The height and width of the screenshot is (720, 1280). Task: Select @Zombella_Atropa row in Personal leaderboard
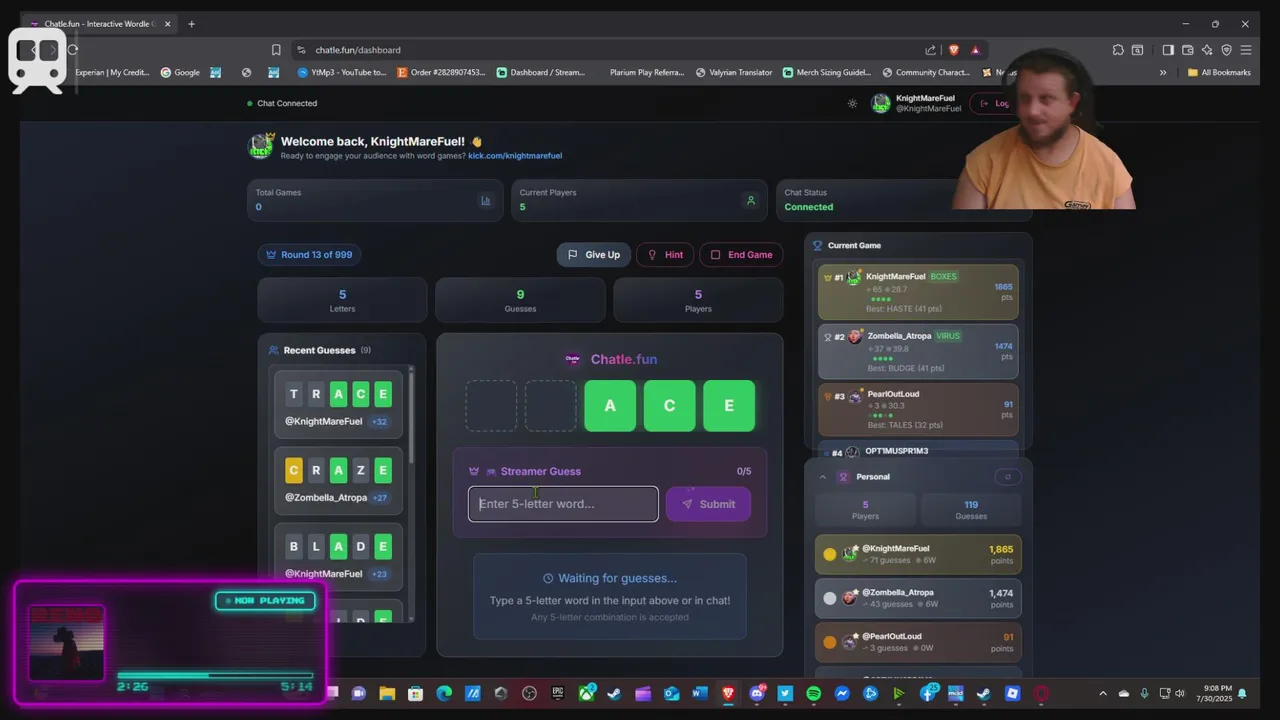(x=918, y=598)
